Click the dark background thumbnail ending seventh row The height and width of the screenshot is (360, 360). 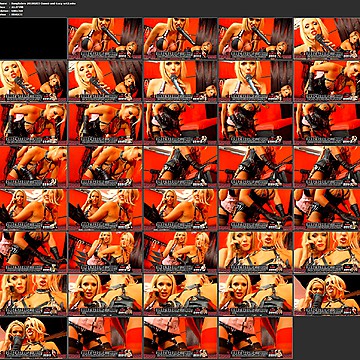pyautogui.click(x=327, y=294)
